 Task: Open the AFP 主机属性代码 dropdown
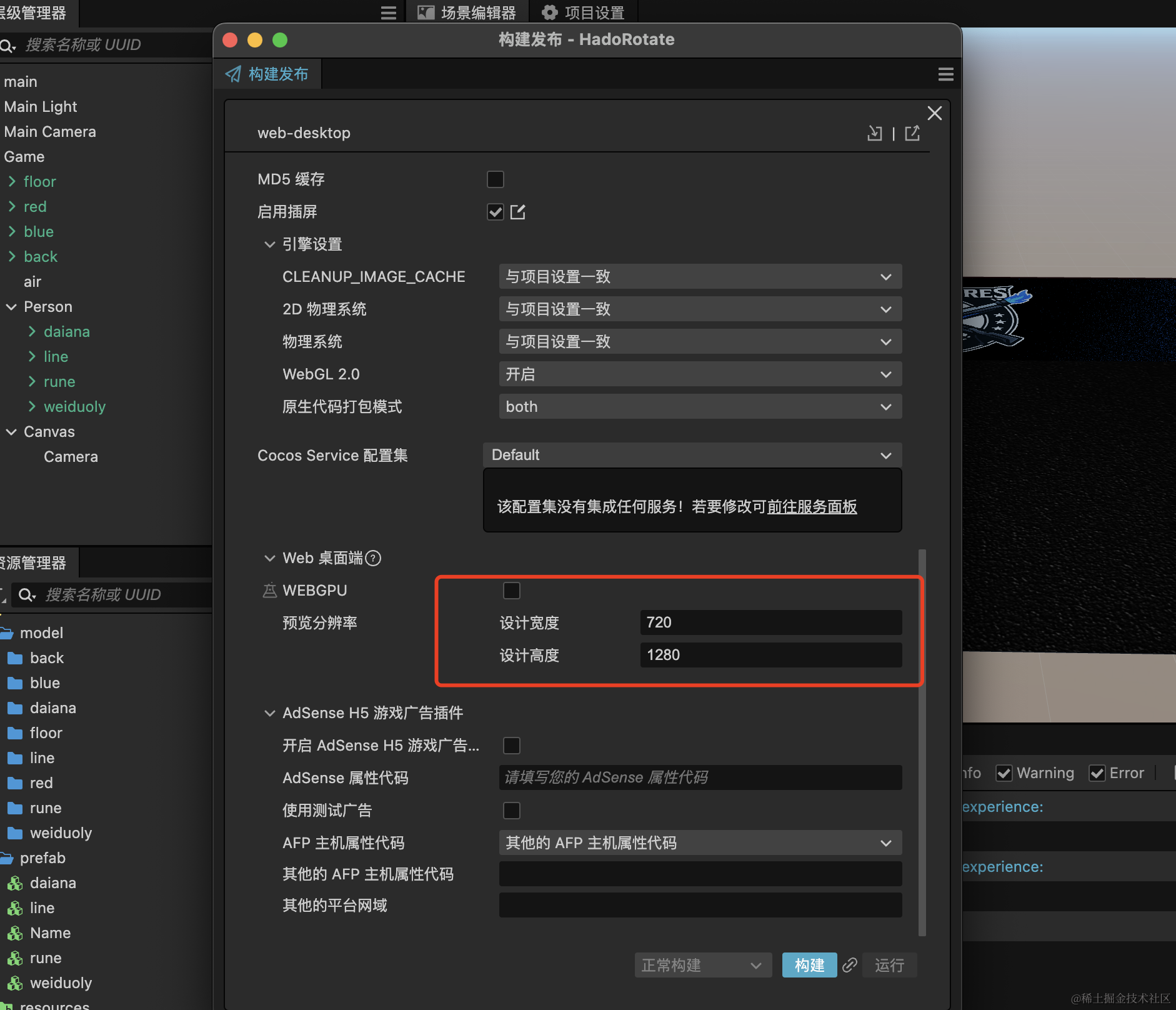[x=700, y=842]
